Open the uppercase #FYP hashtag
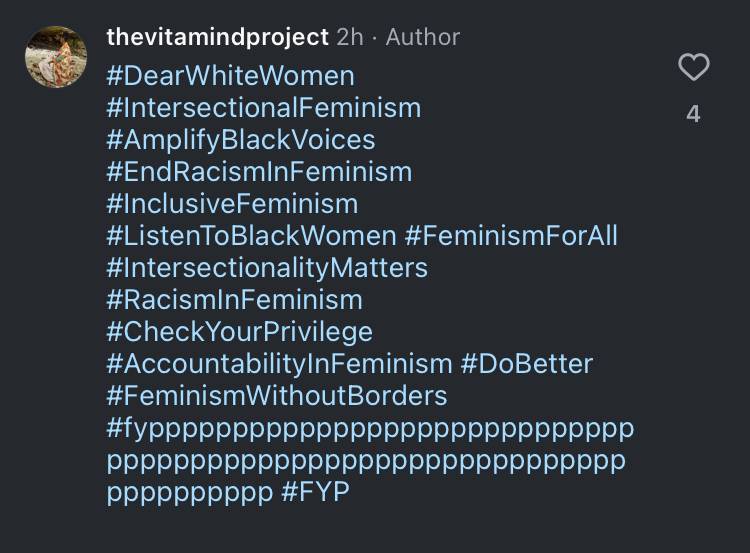750x553 pixels. coord(315,492)
